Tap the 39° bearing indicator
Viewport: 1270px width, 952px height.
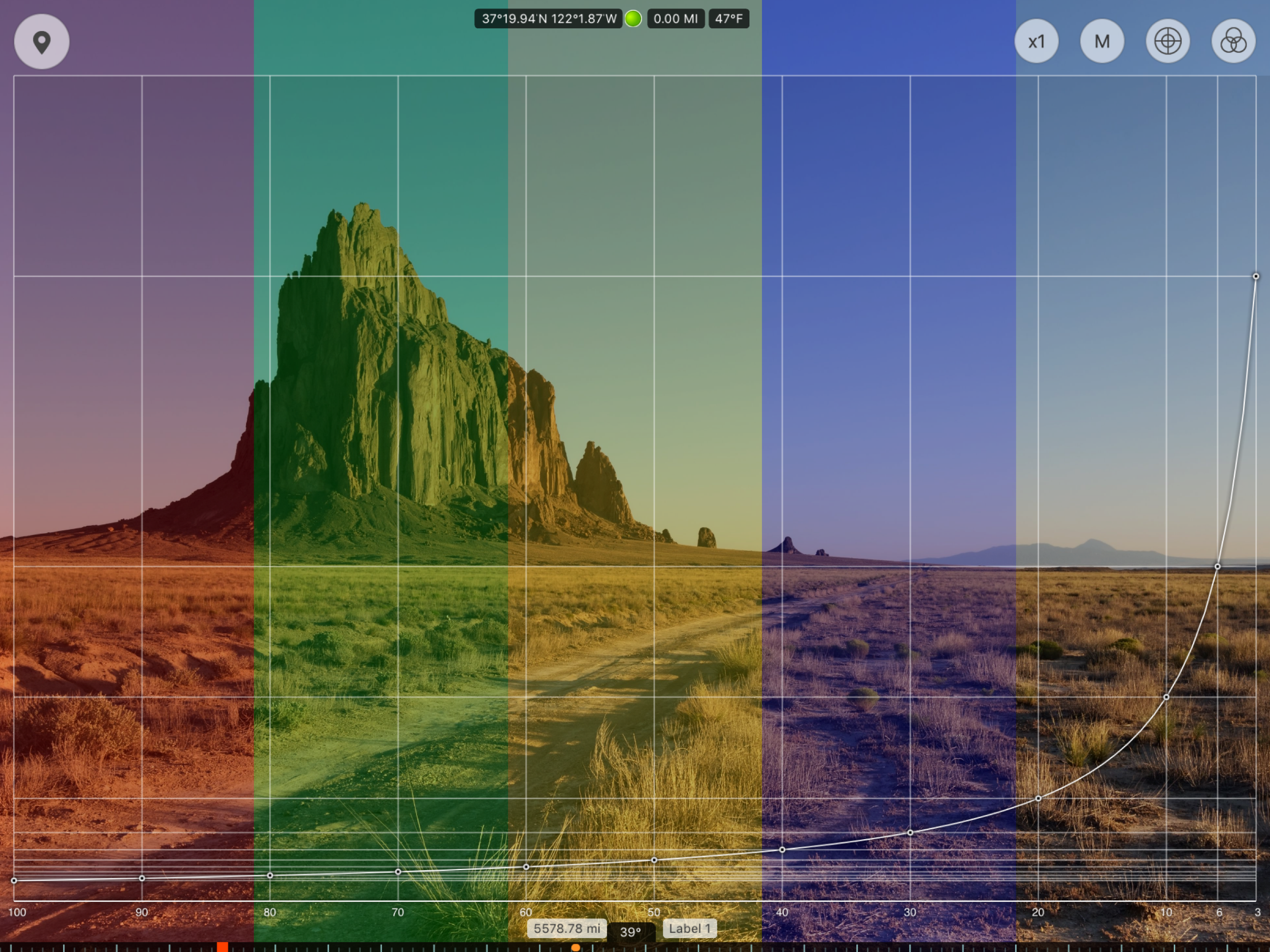tap(630, 932)
